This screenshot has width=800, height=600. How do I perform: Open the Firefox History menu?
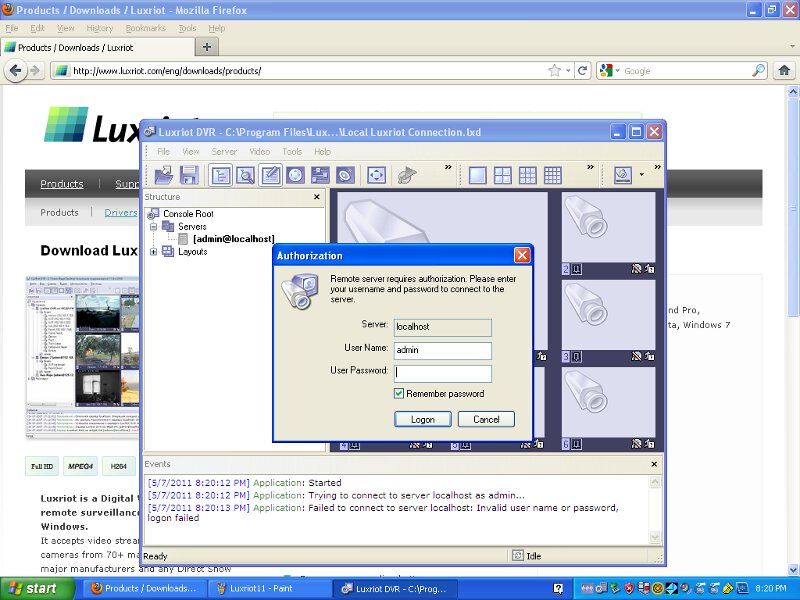tap(99, 28)
